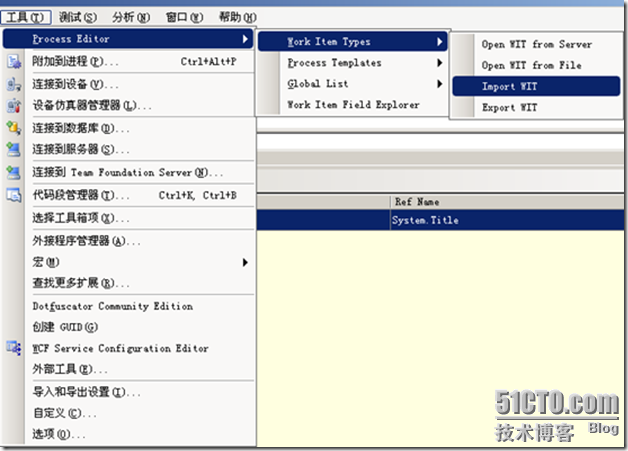
Task: Open the 测试(S) menu
Action: click(x=78, y=17)
